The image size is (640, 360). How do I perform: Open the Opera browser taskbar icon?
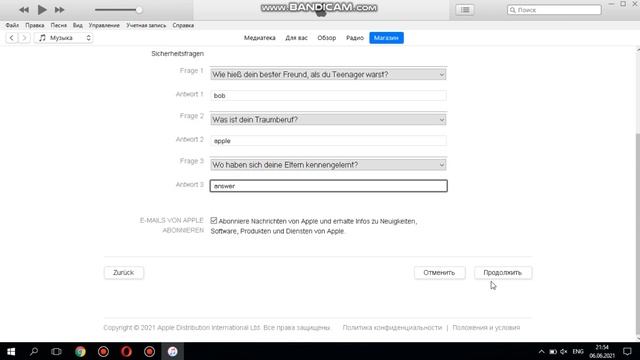point(126,351)
